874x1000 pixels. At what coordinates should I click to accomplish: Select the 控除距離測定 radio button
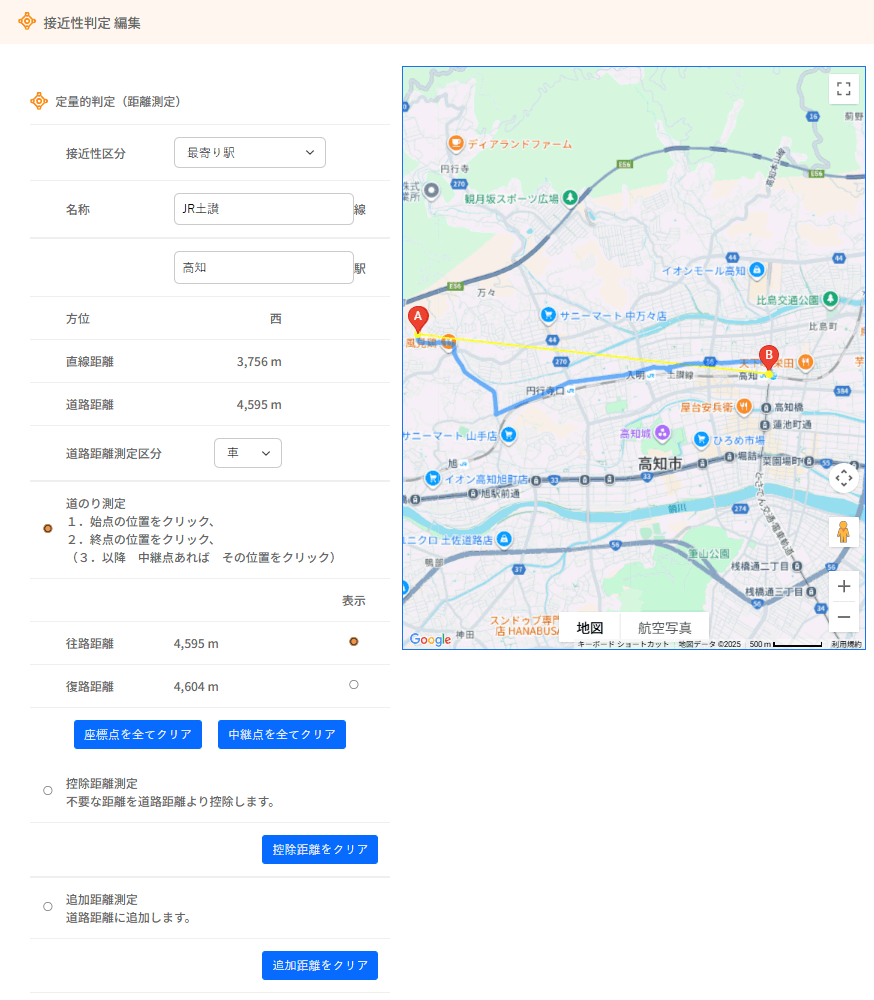click(48, 791)
